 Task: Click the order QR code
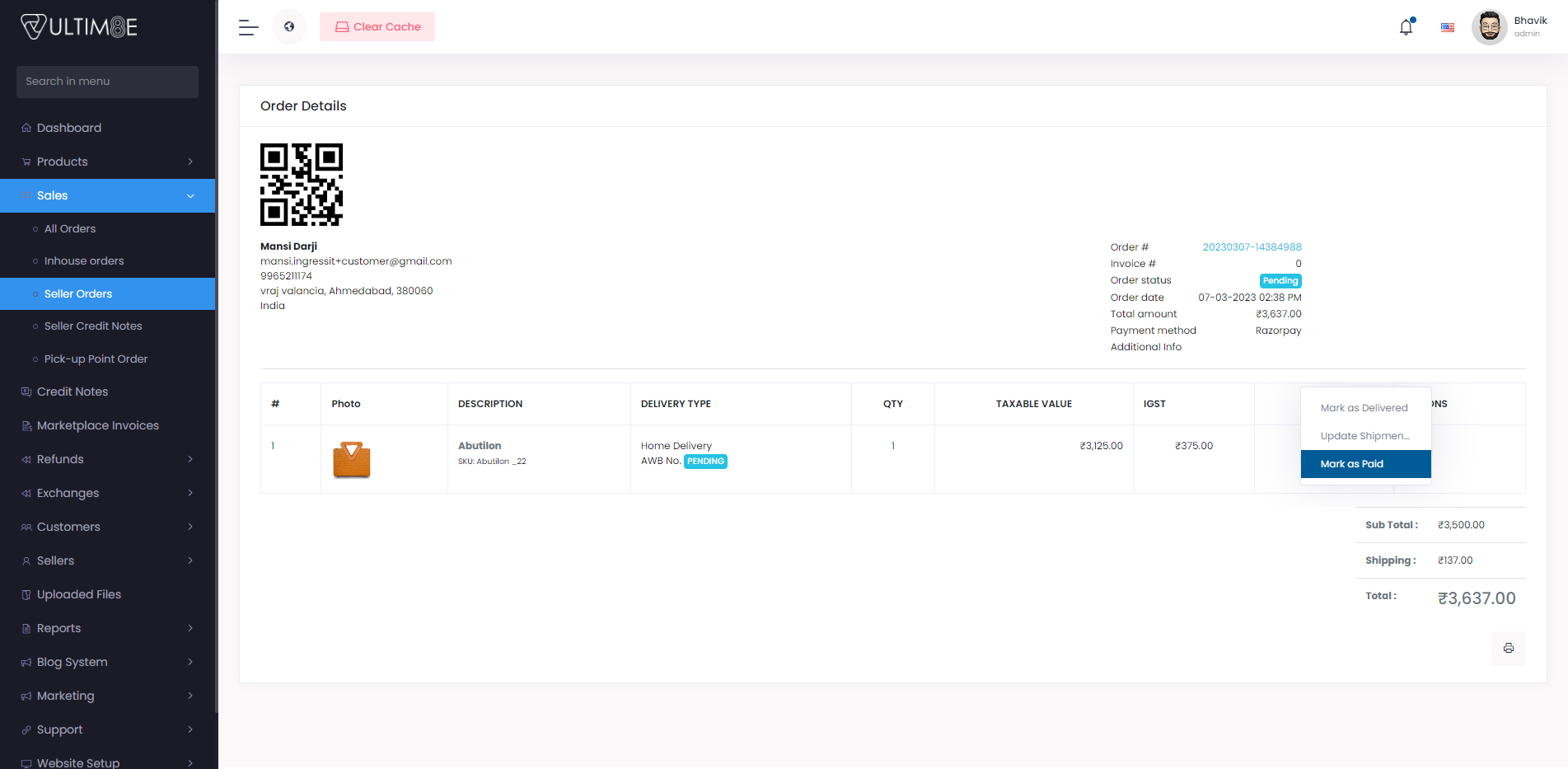pos(302,185)
